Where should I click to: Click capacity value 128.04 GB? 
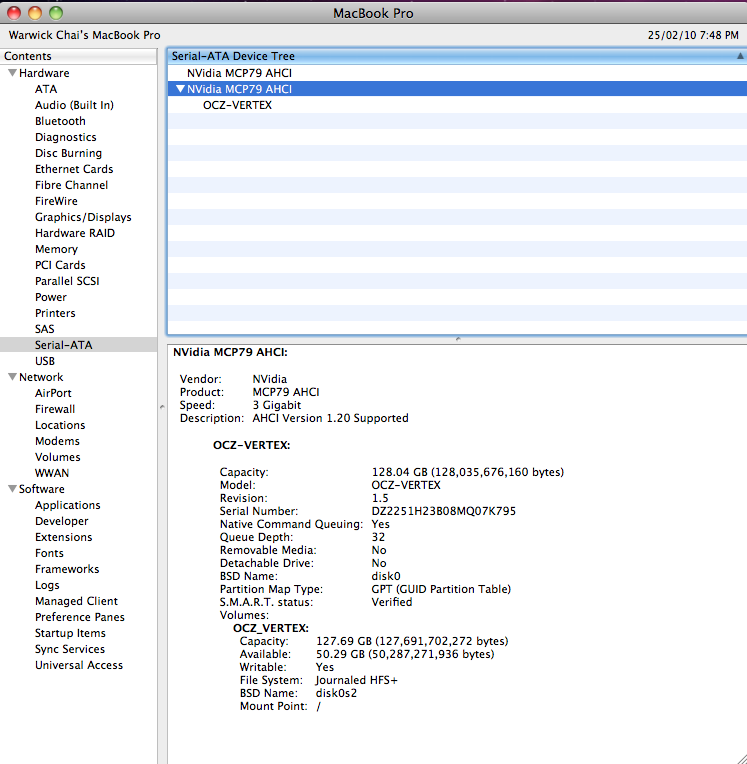tap(467, 472)
